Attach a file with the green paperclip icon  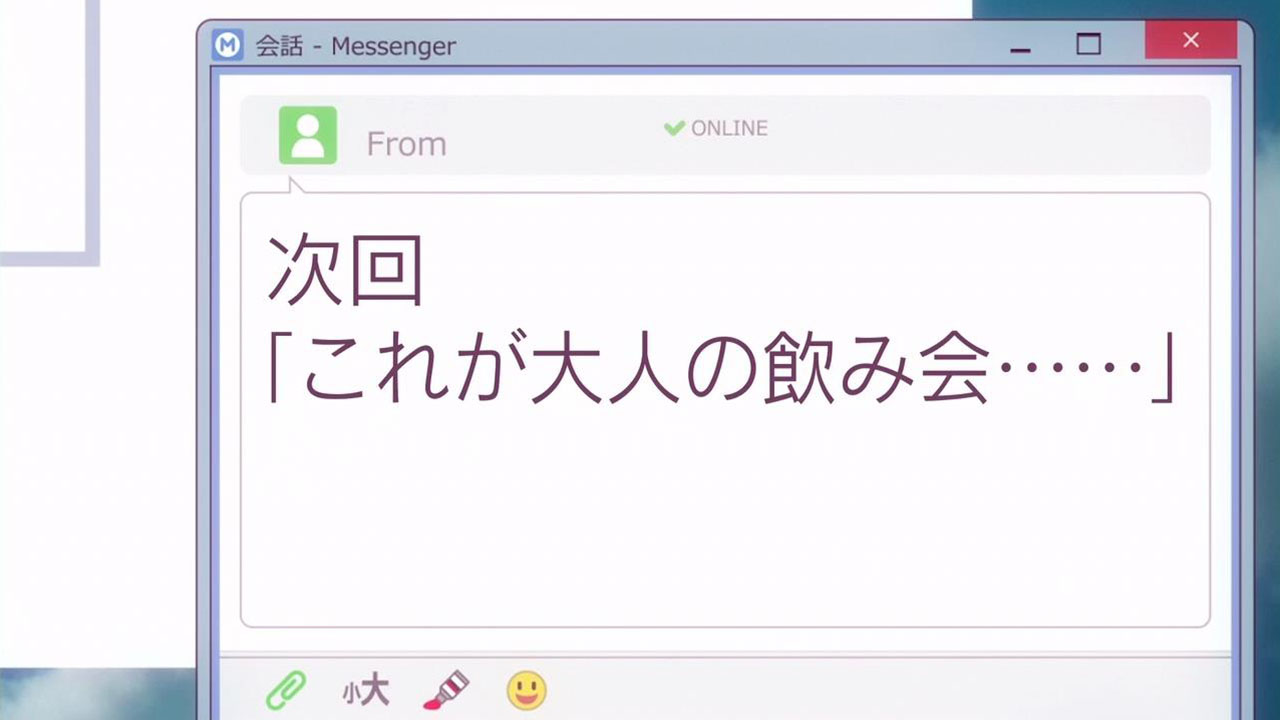click(286, 690)
